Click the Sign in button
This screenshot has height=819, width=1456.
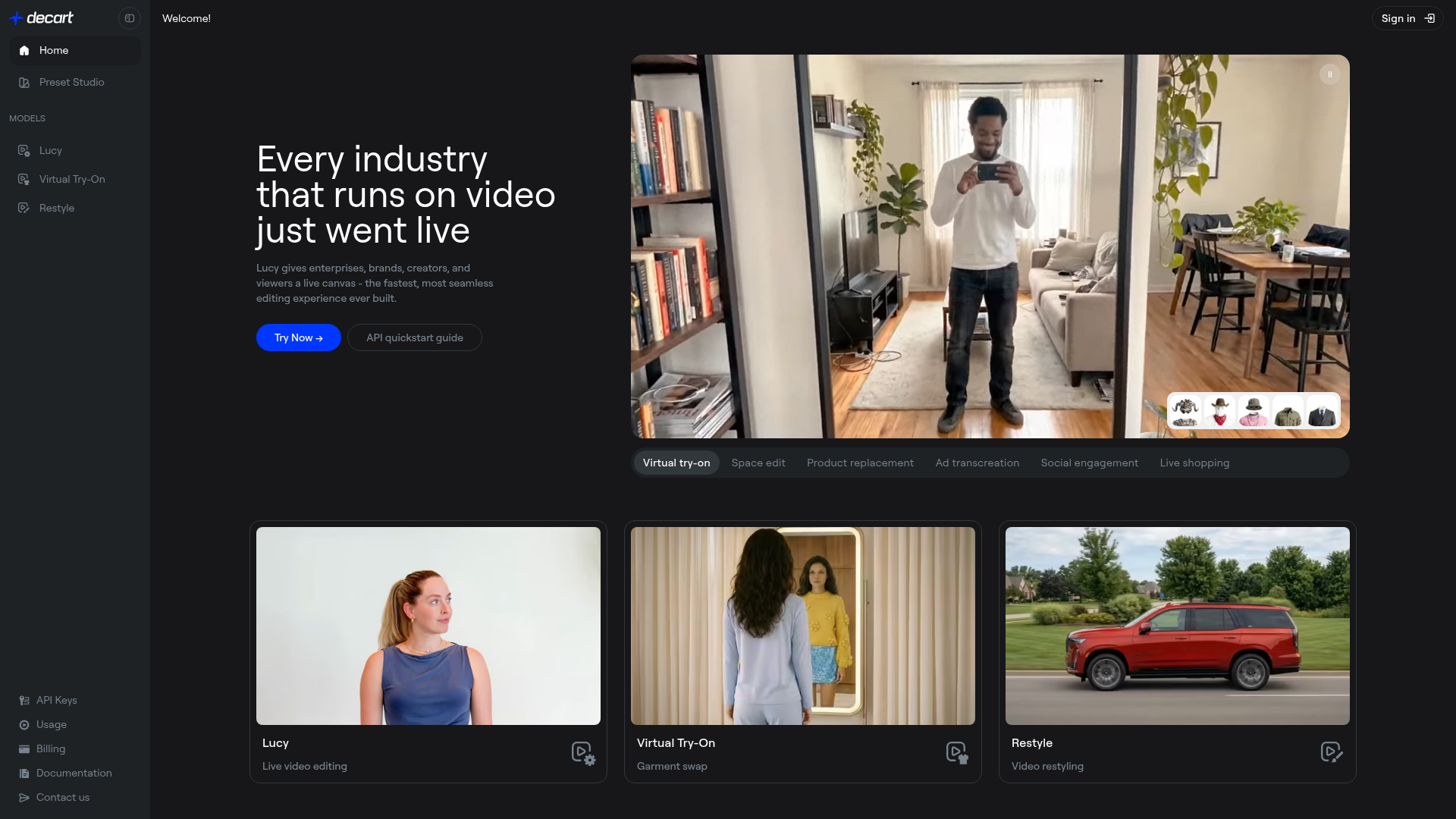1407,18
